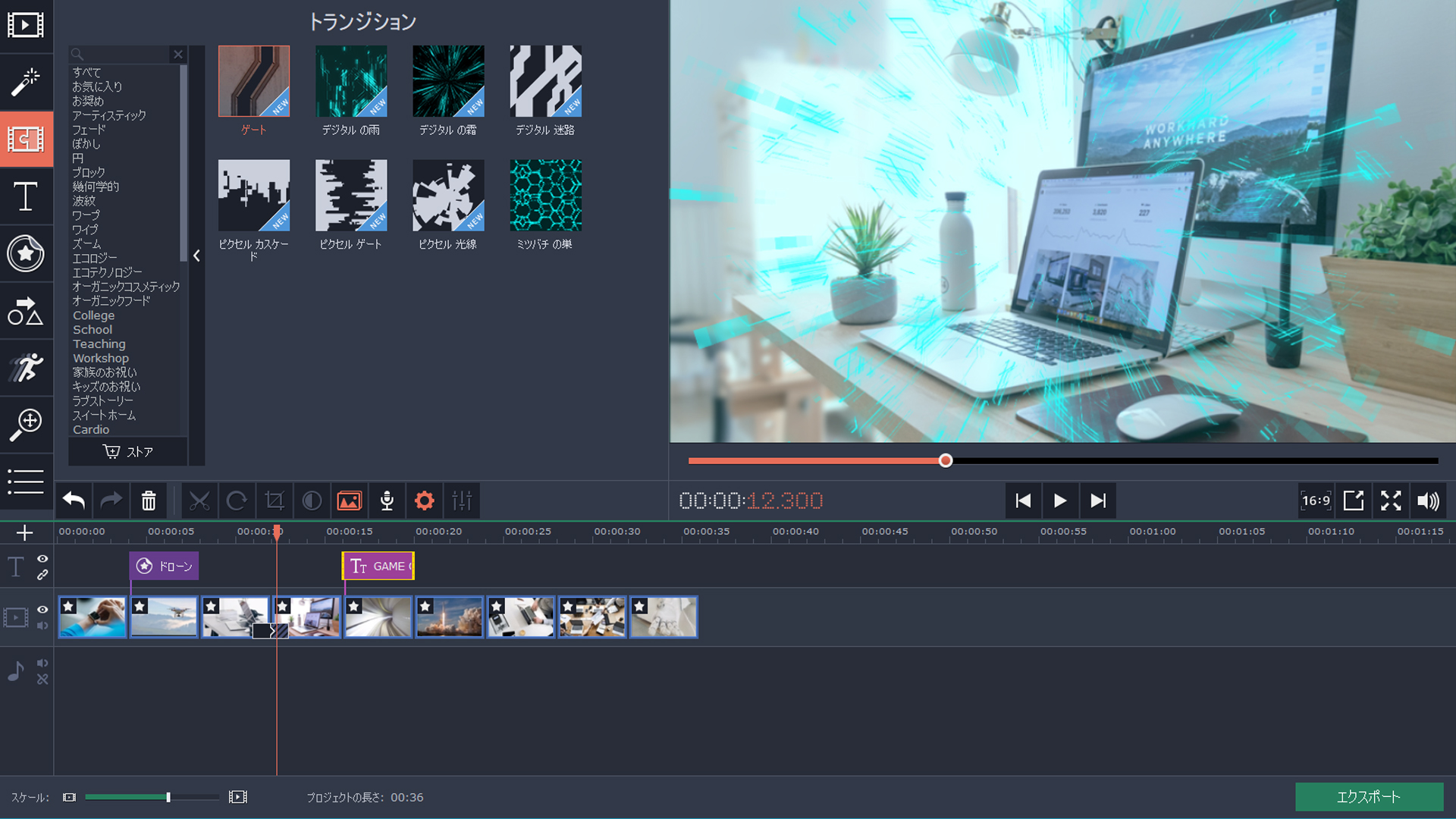Open the 16:9 aspect ratio menu
1456x819 pixels.
1316,500
